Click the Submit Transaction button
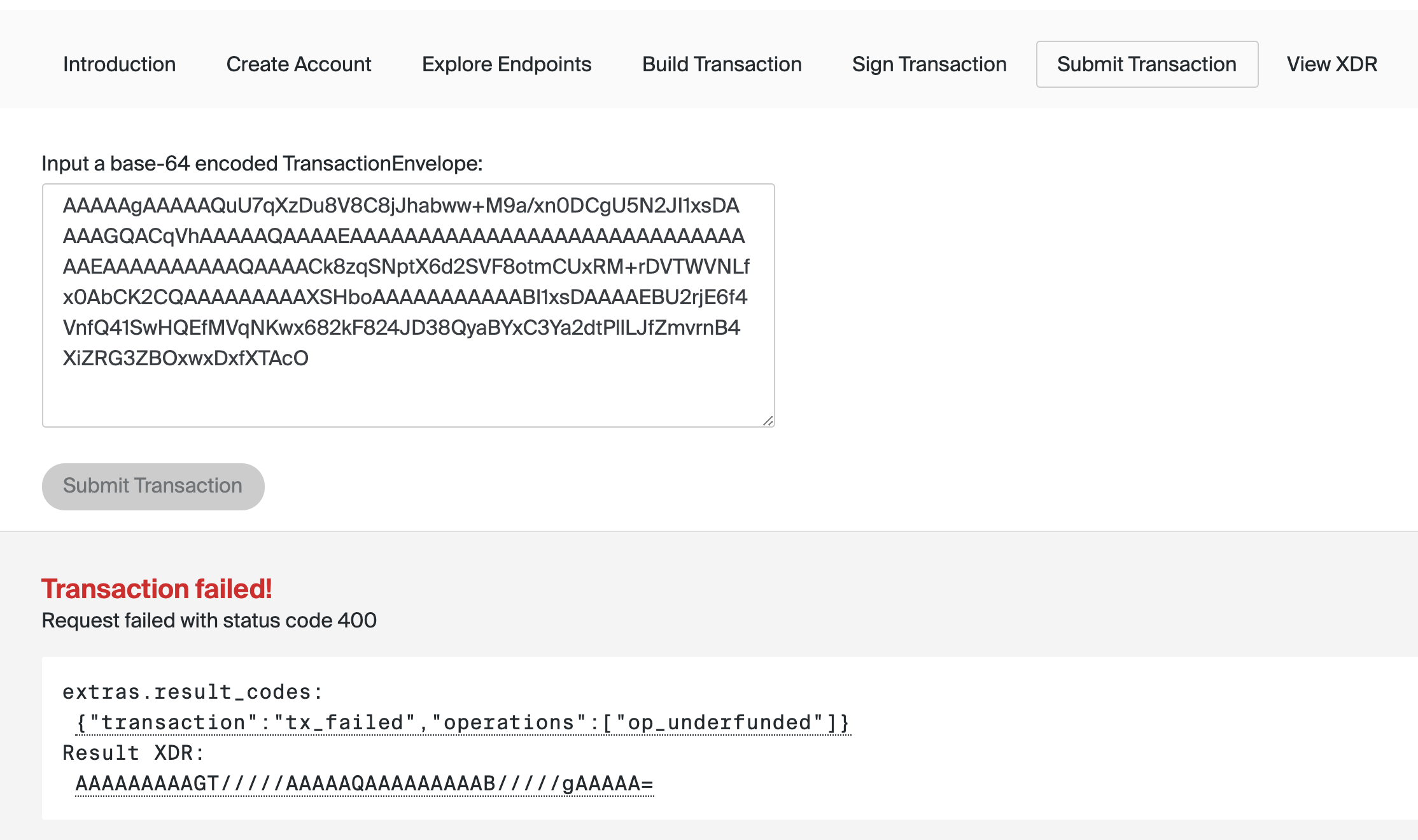This screenshot has width=1418, height=840. 153,486
